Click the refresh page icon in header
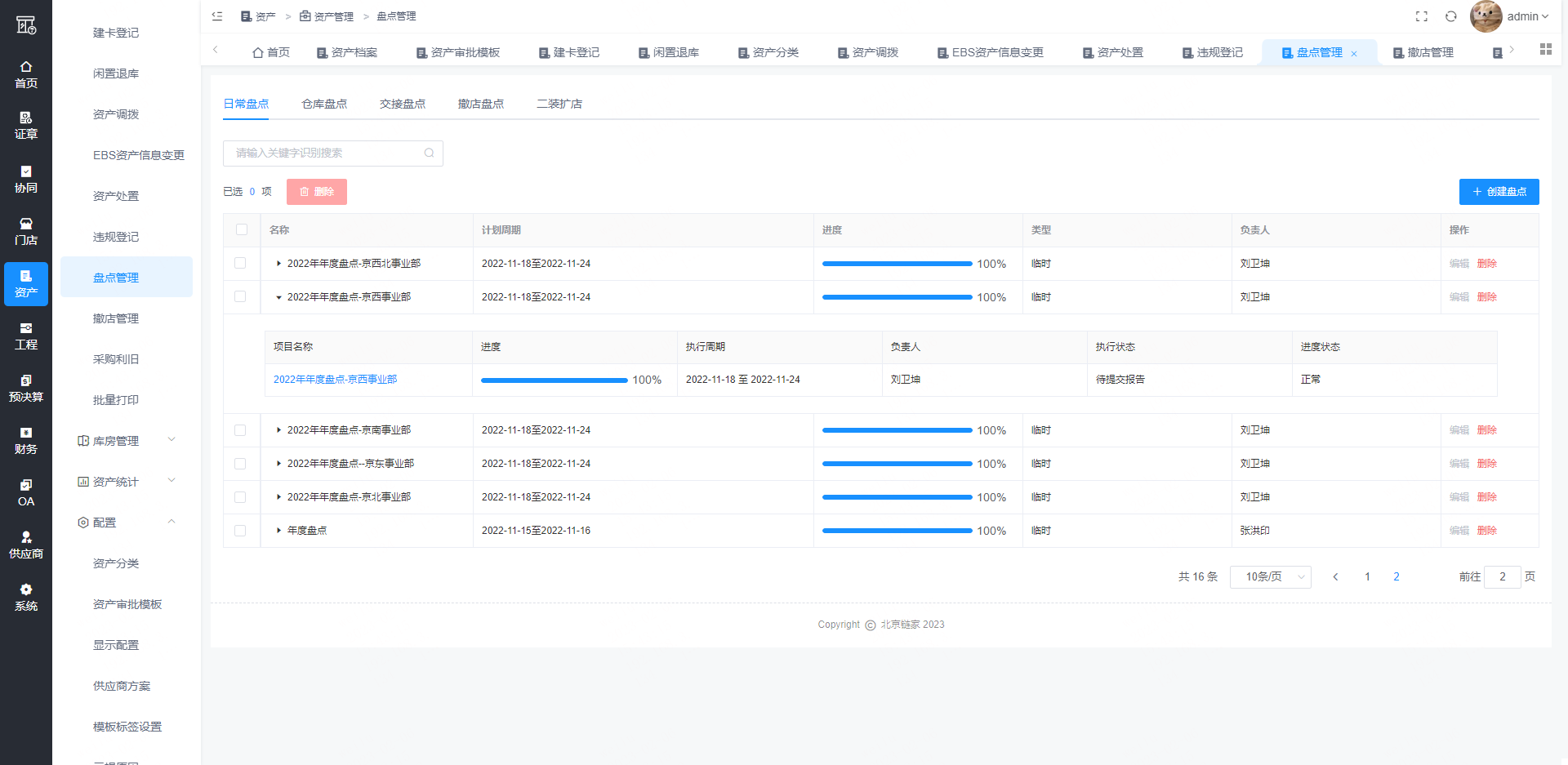Image resolution: width=1568 pixels, height=765 pixels. 1451,16
